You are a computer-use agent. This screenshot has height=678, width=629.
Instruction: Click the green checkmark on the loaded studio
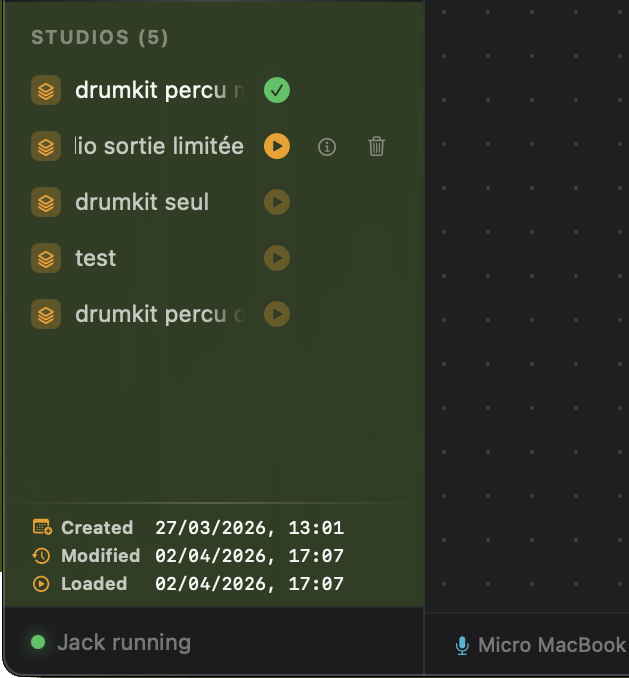point(277,90)
